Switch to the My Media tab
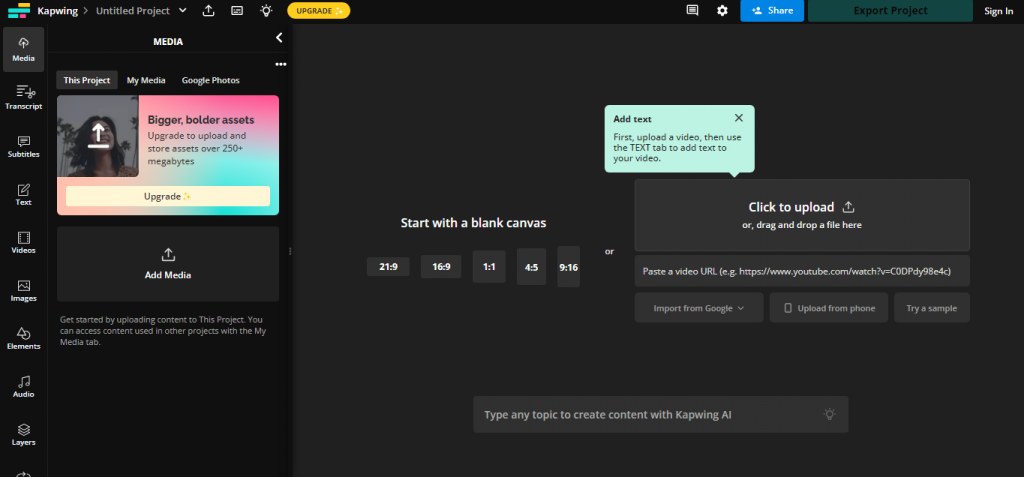Image resolution: width=1024 pixels, height=477 pixels. 146,80
